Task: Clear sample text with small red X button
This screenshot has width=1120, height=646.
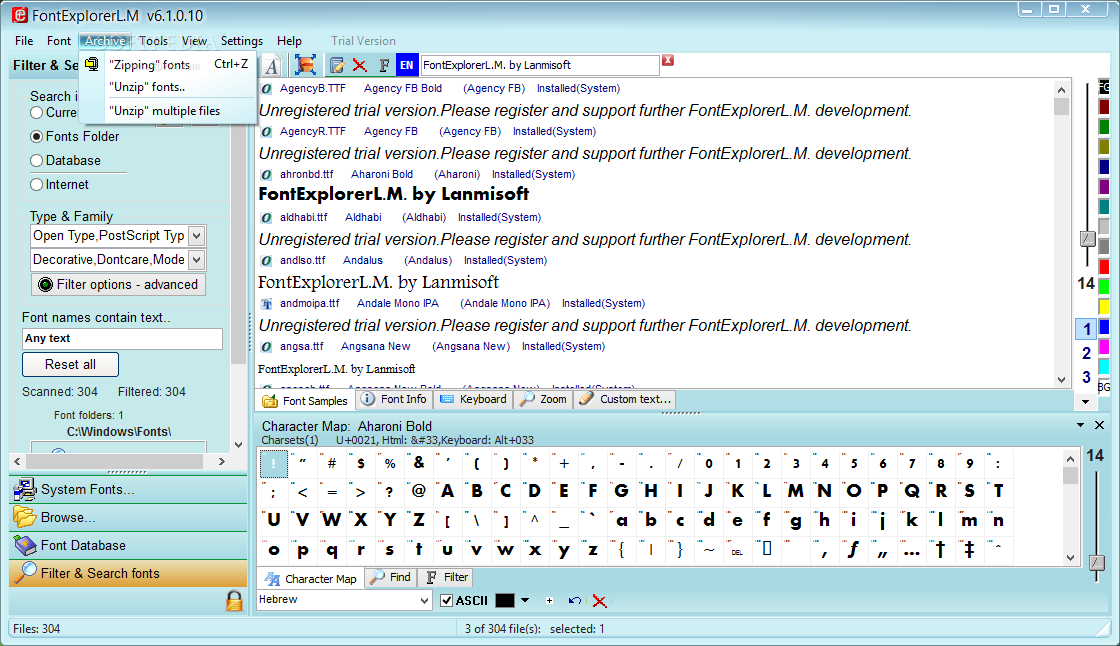Action: pos(668,60)
